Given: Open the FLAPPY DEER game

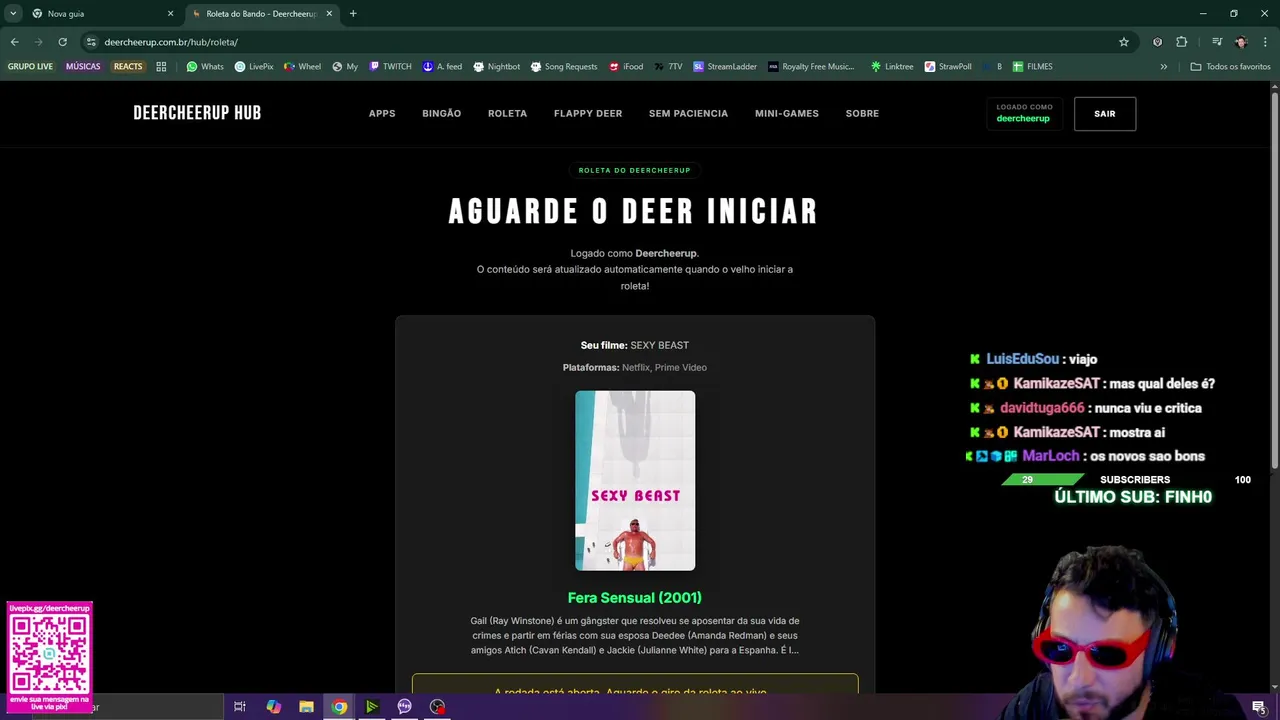Looking at the screenshot, I should tap(588, 114).
